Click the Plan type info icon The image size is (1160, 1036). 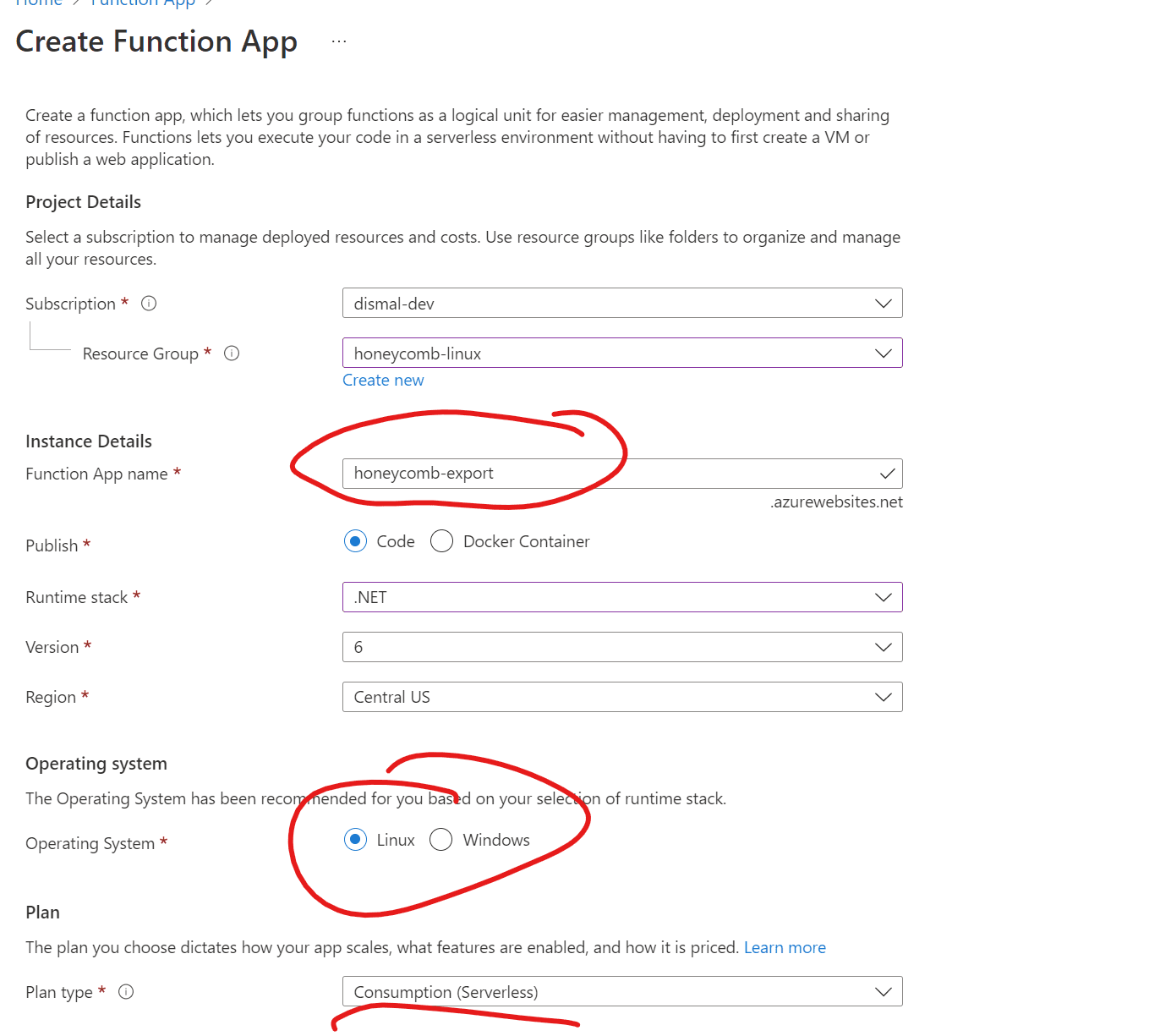click(126, 992)
